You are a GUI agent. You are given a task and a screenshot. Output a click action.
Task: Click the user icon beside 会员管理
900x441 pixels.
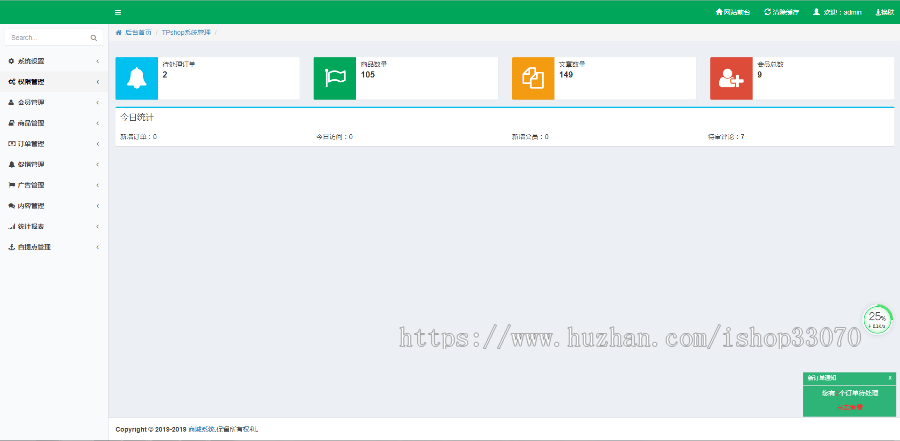pos(11,102)
